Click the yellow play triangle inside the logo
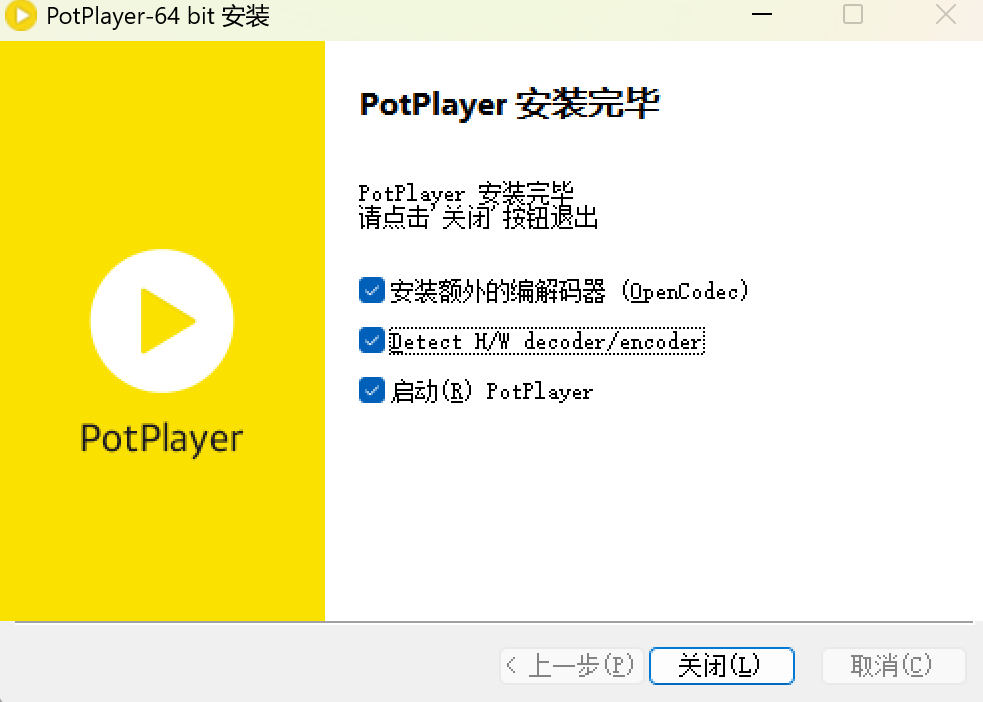983x702 pixels. coord(168,321)
